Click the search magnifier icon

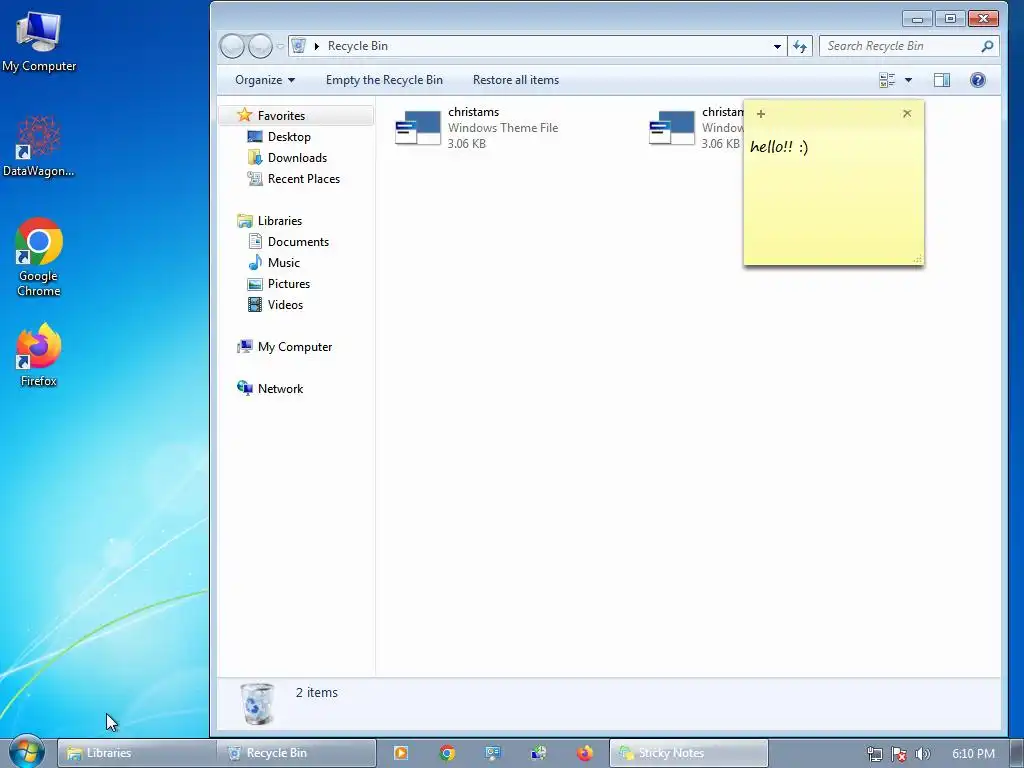987,46
